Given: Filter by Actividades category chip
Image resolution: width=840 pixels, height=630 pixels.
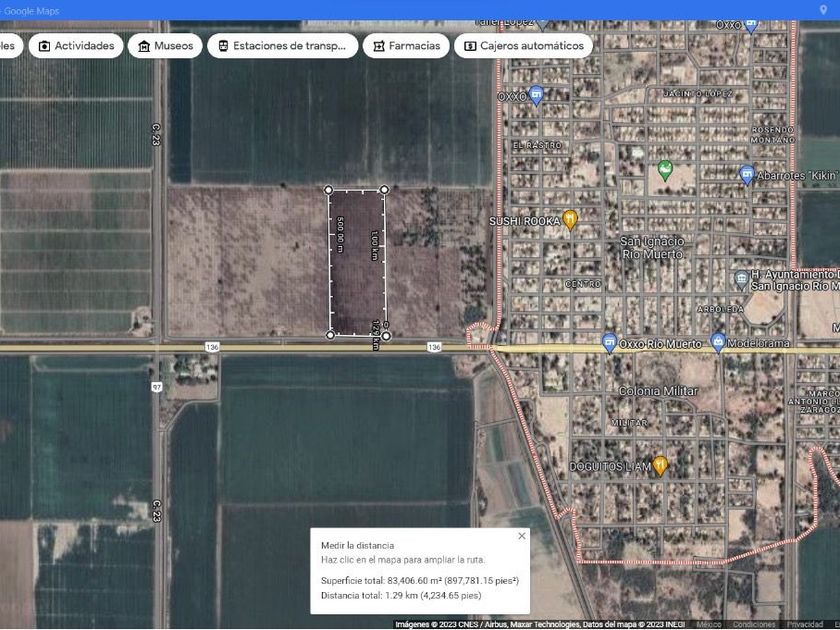Looking at the screenshot, I should (x=77, y=46).
